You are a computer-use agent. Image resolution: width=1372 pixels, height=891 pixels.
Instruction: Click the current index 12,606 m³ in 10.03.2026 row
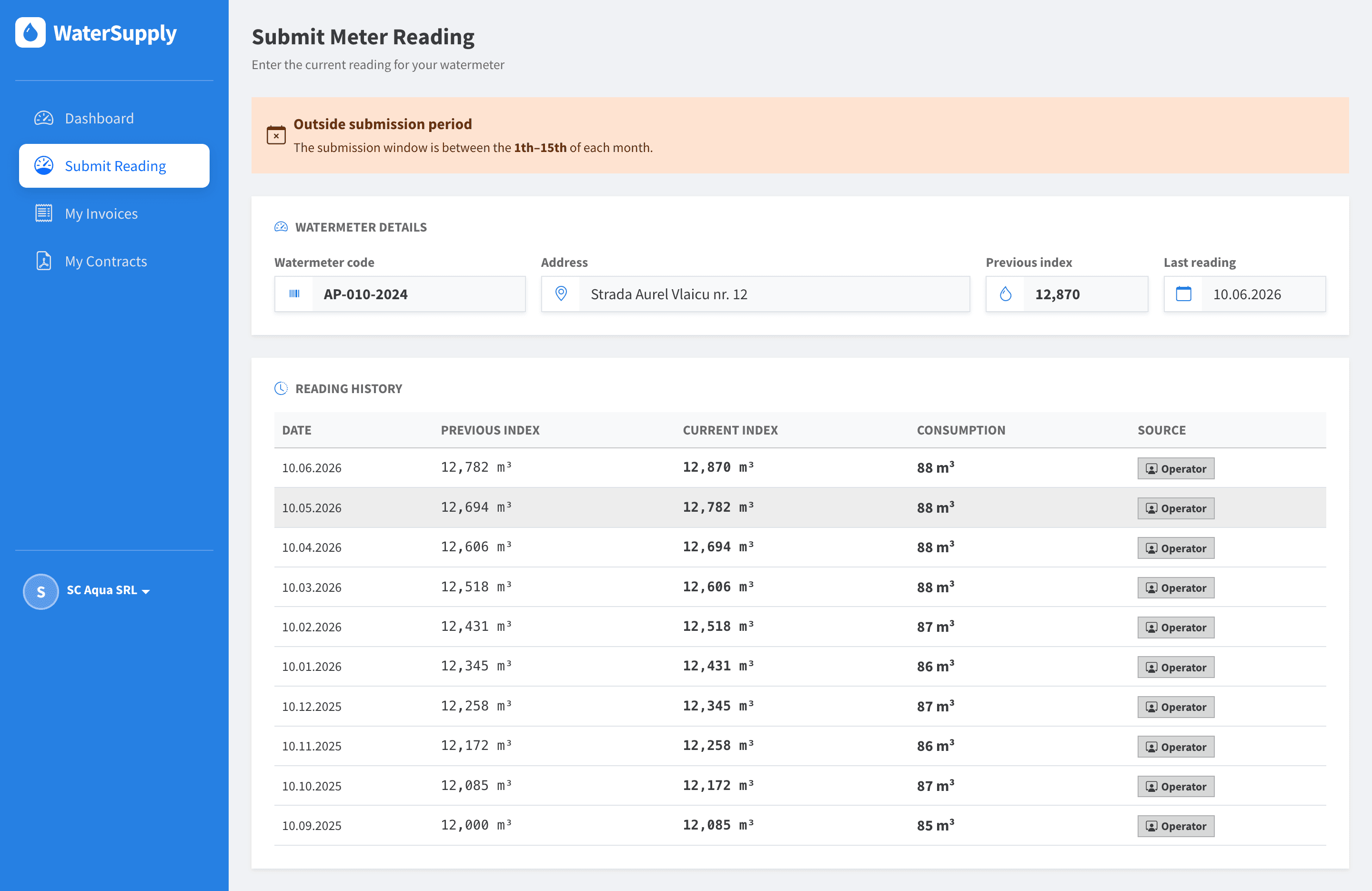(x=718, y=587)
